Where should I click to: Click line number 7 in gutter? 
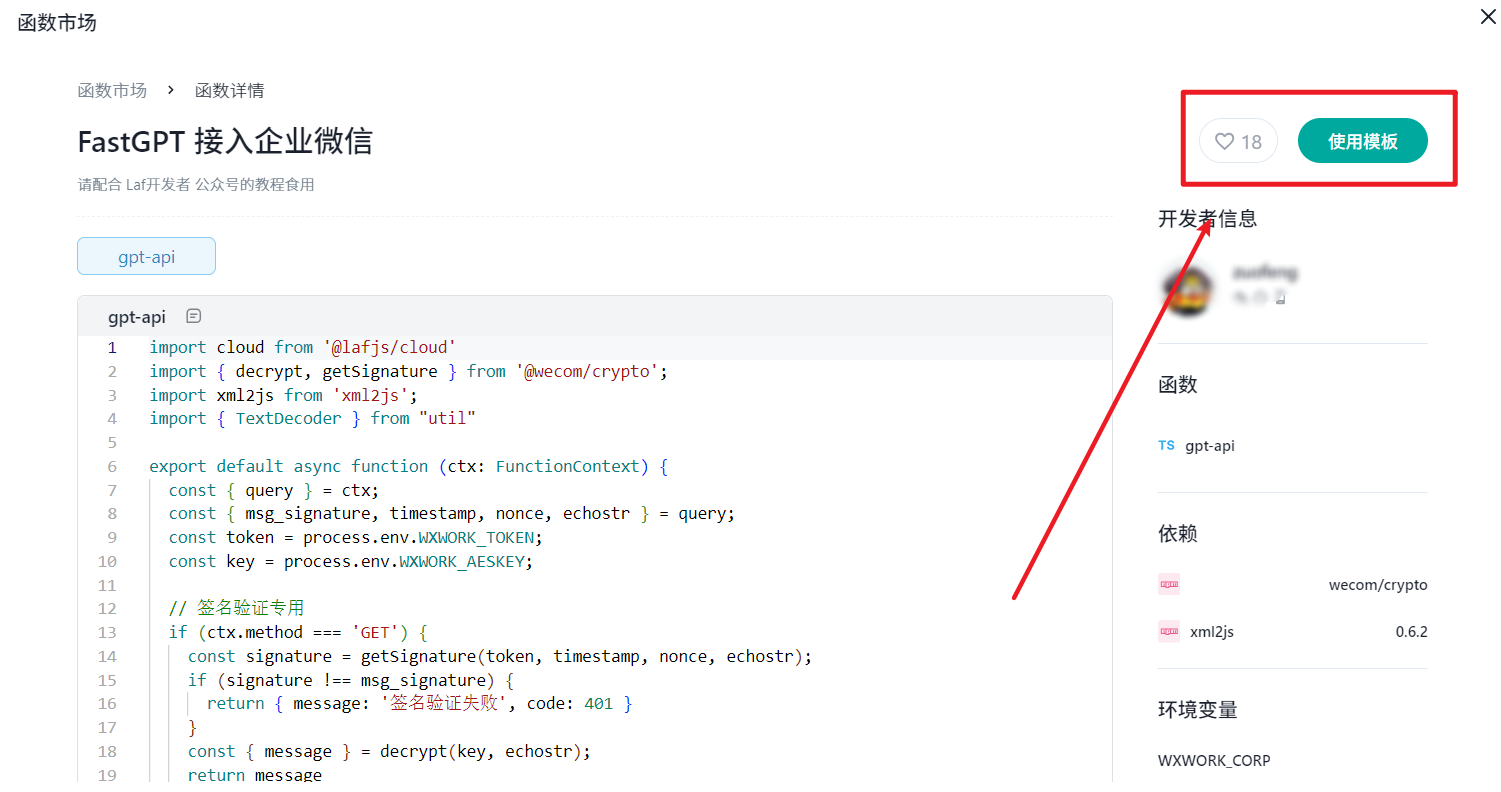tap(112, 490)
